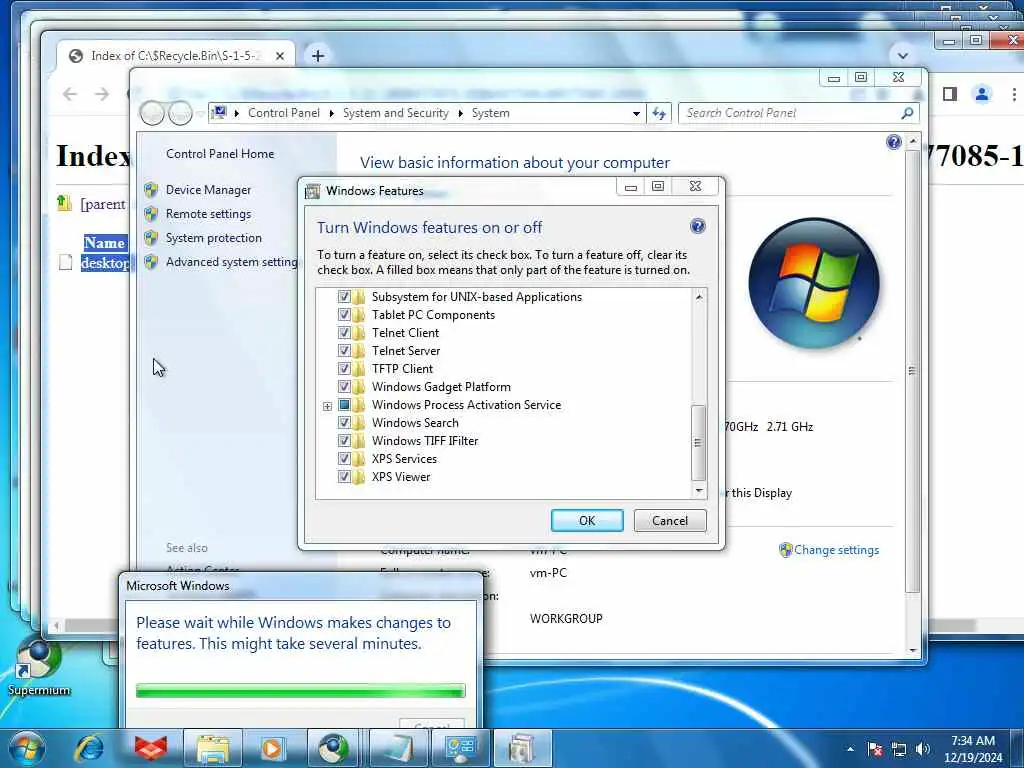Switch to Control Panel taskbar icon
Screen dimensions: 1024x768
tap(460, 748)
